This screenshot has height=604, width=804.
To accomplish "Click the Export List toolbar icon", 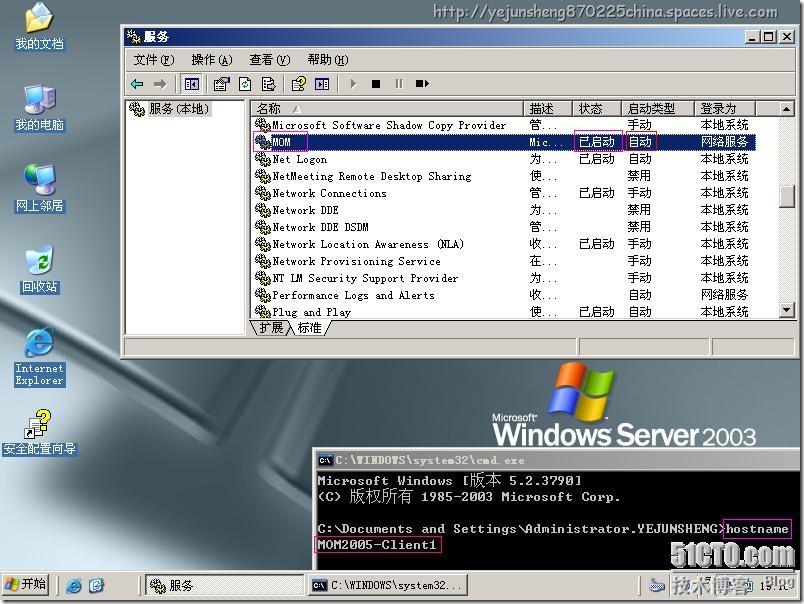I will (268, 84).
